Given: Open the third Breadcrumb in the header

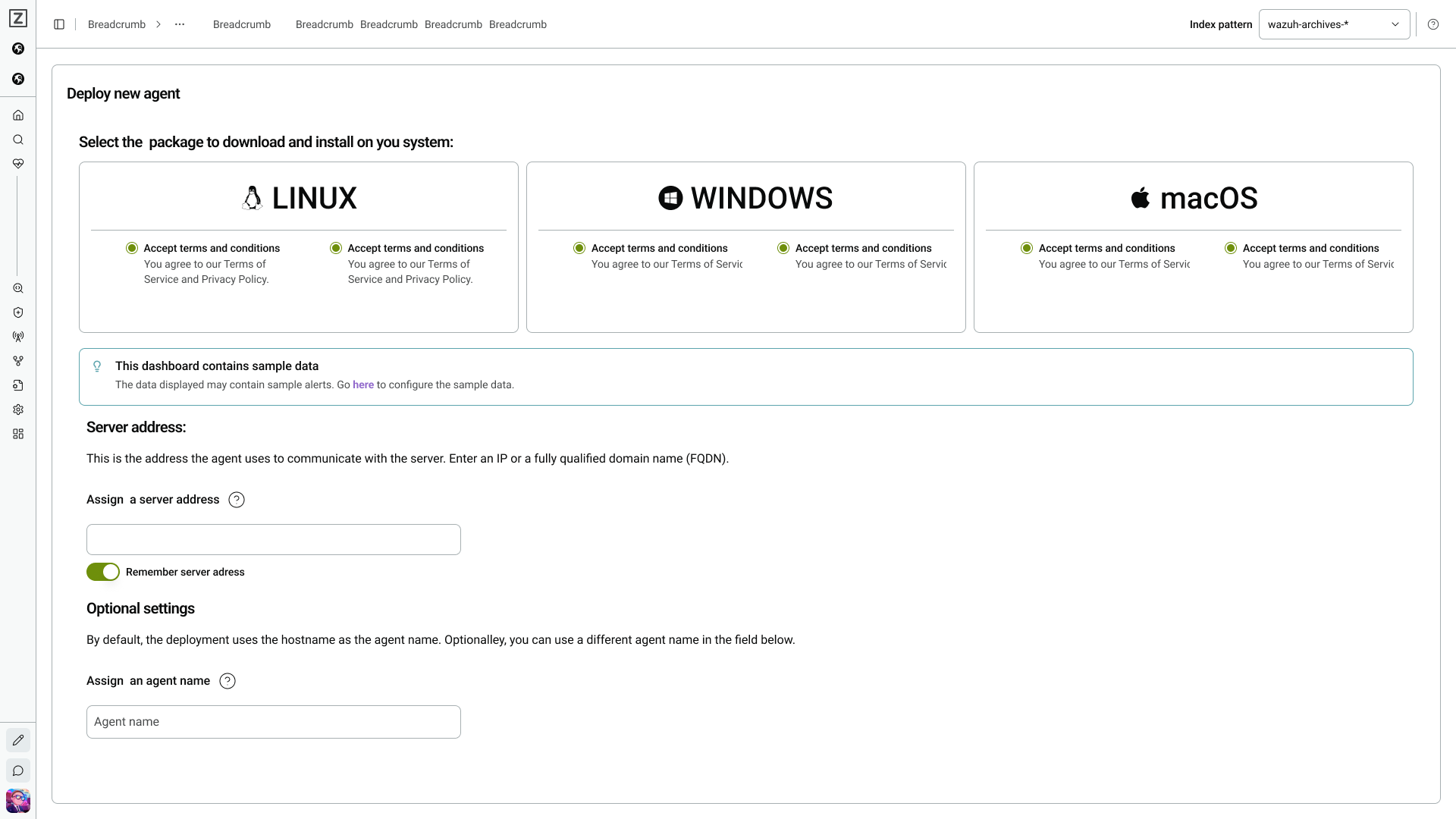Looking at the screenshot, I should coord(325,24).
